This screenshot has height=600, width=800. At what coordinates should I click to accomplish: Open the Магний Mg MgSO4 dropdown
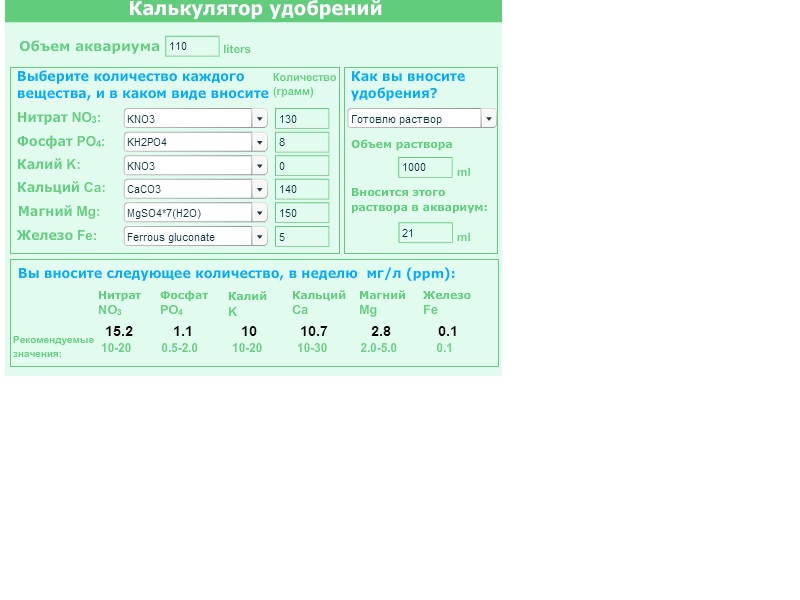[195, 213]
